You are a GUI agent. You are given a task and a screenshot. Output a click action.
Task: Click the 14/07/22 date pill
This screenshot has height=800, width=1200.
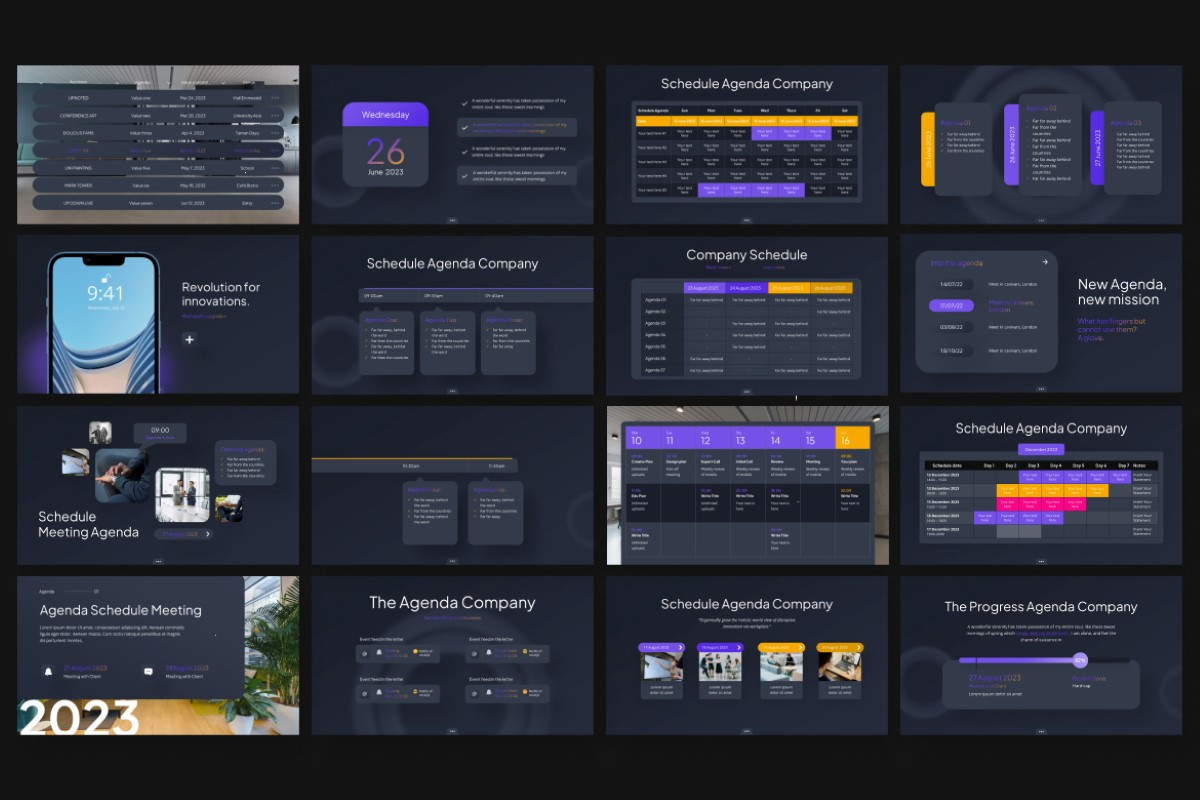951,284
